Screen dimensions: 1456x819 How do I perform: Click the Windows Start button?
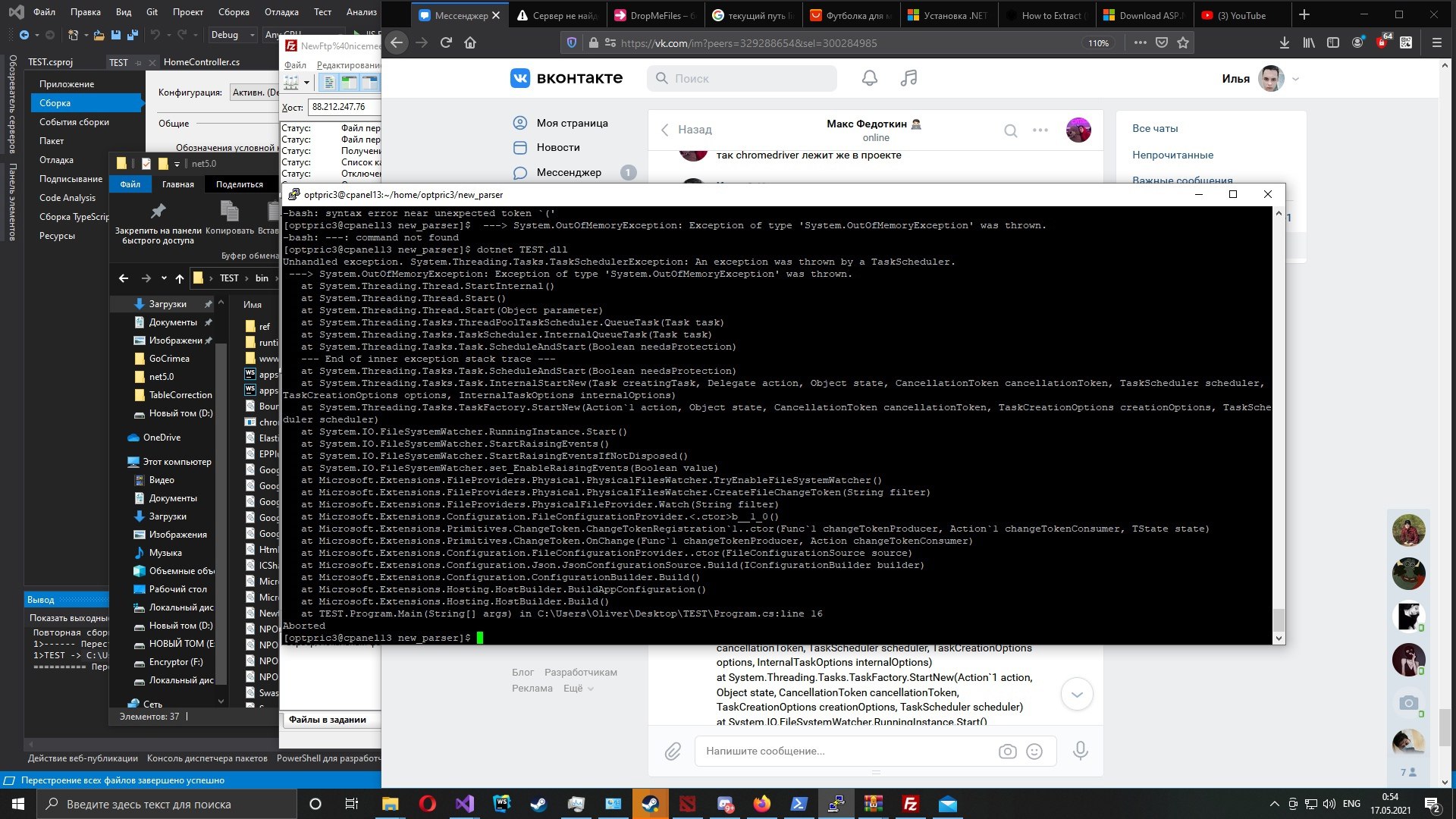click(18, 804)
